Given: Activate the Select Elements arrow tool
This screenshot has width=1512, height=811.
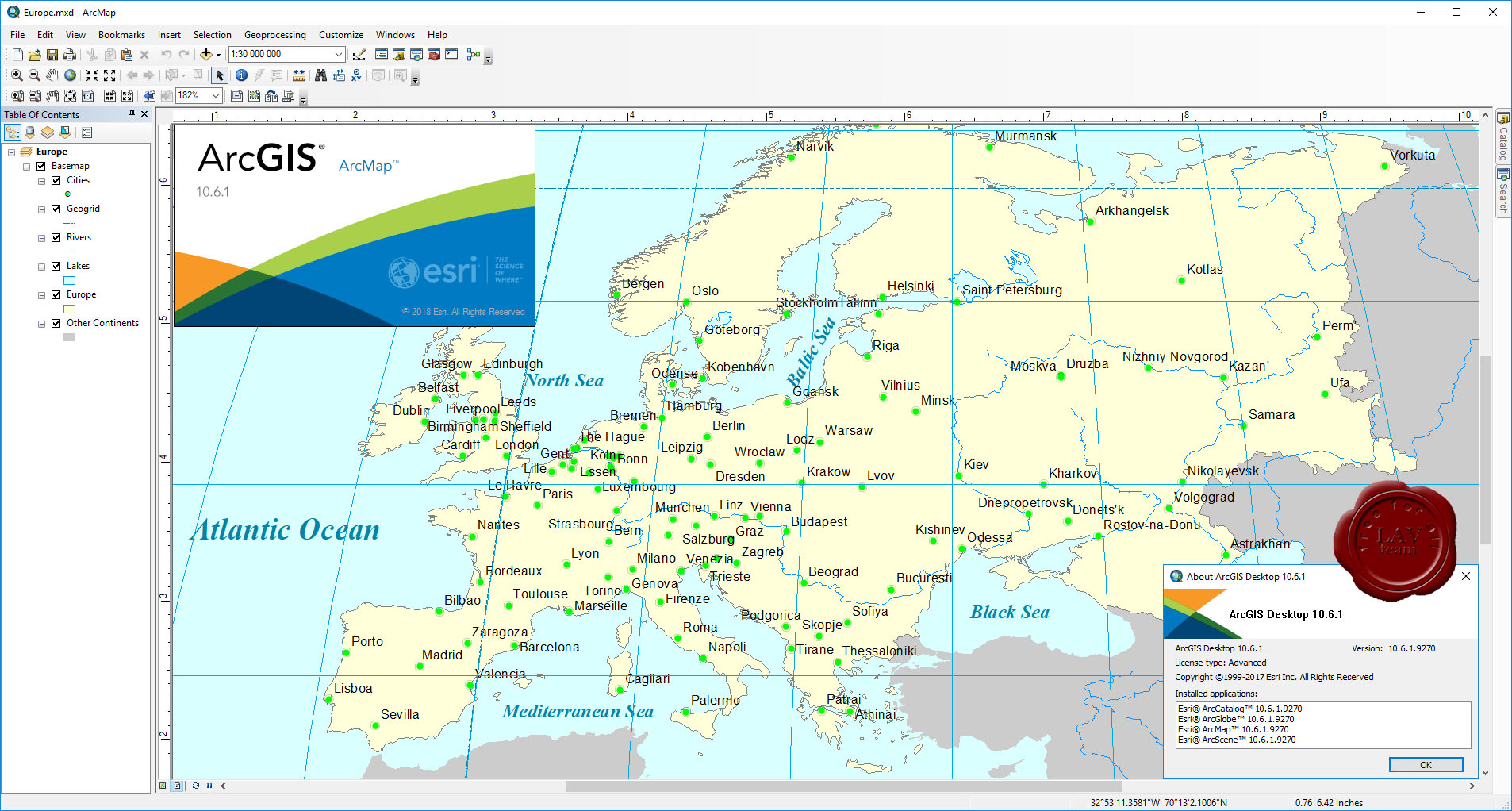Looking at the screenshot, I should coord(220,75).
